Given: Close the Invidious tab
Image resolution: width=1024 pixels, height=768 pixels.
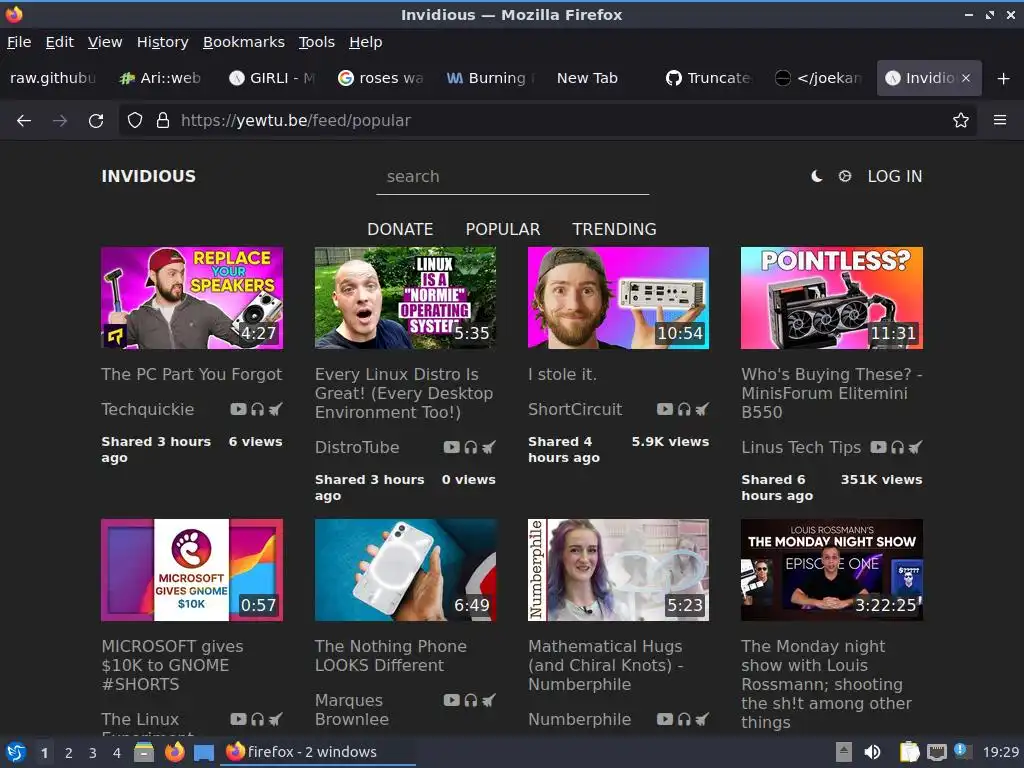Looking at the screenshot, I should tap(966, 78).
